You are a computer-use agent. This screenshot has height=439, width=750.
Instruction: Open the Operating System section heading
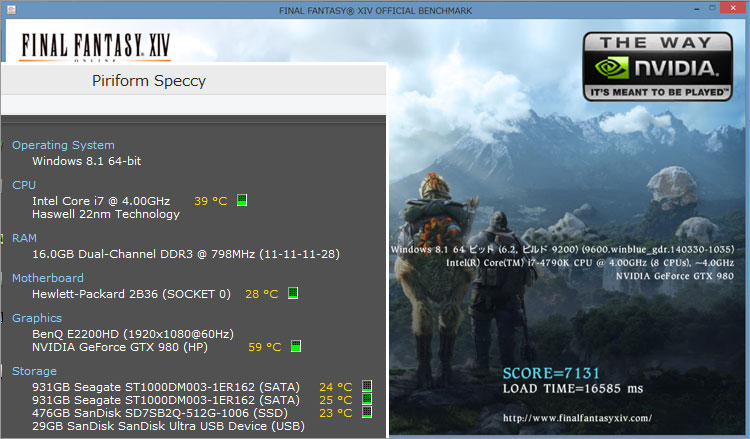click(x=63, y=145)
